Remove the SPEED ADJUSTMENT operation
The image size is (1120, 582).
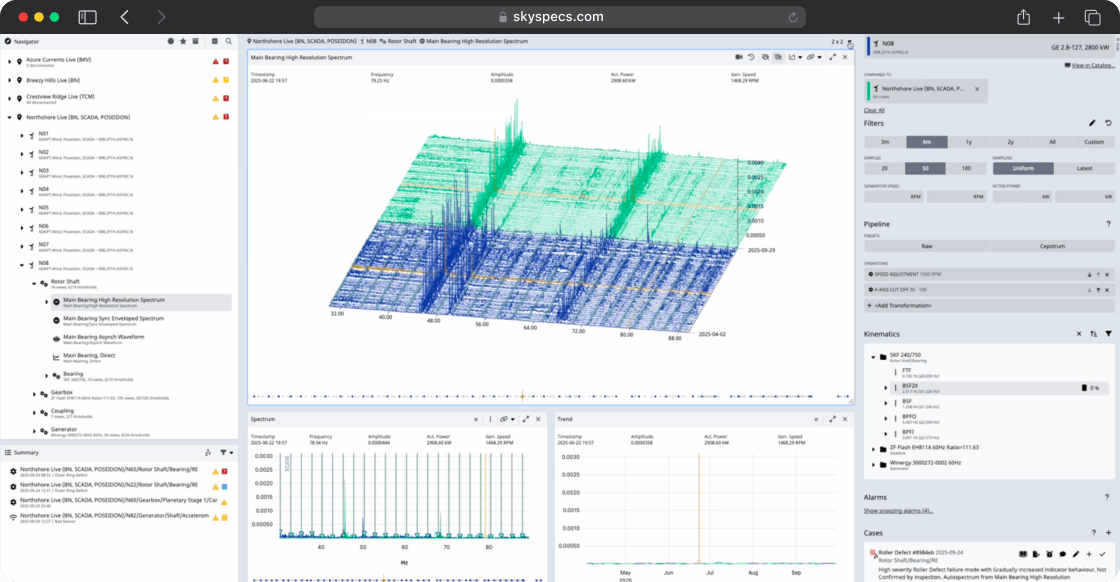point(1107,274)
